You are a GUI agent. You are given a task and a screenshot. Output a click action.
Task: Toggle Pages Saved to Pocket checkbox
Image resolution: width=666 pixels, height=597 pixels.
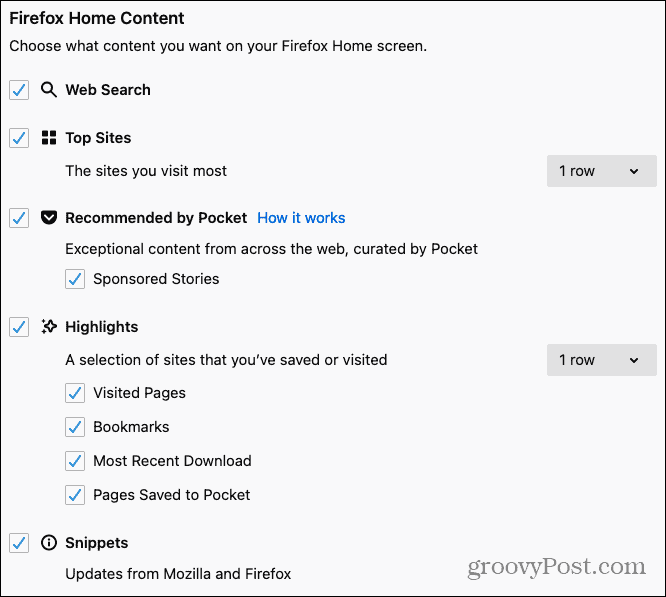(75, 495)
